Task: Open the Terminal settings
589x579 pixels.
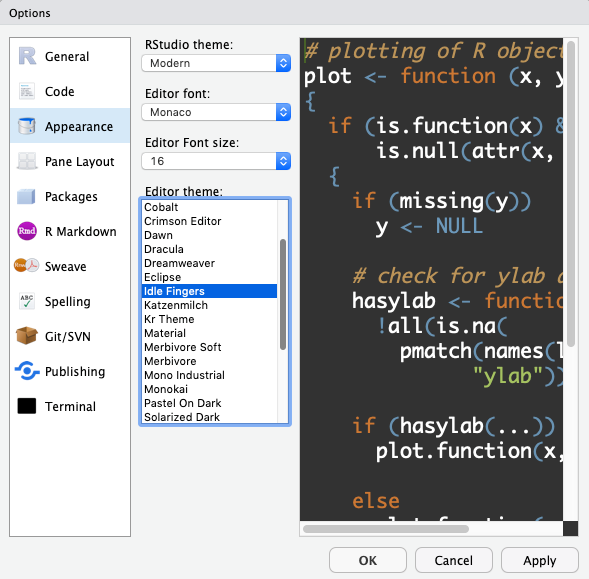Action: (70, 406)
